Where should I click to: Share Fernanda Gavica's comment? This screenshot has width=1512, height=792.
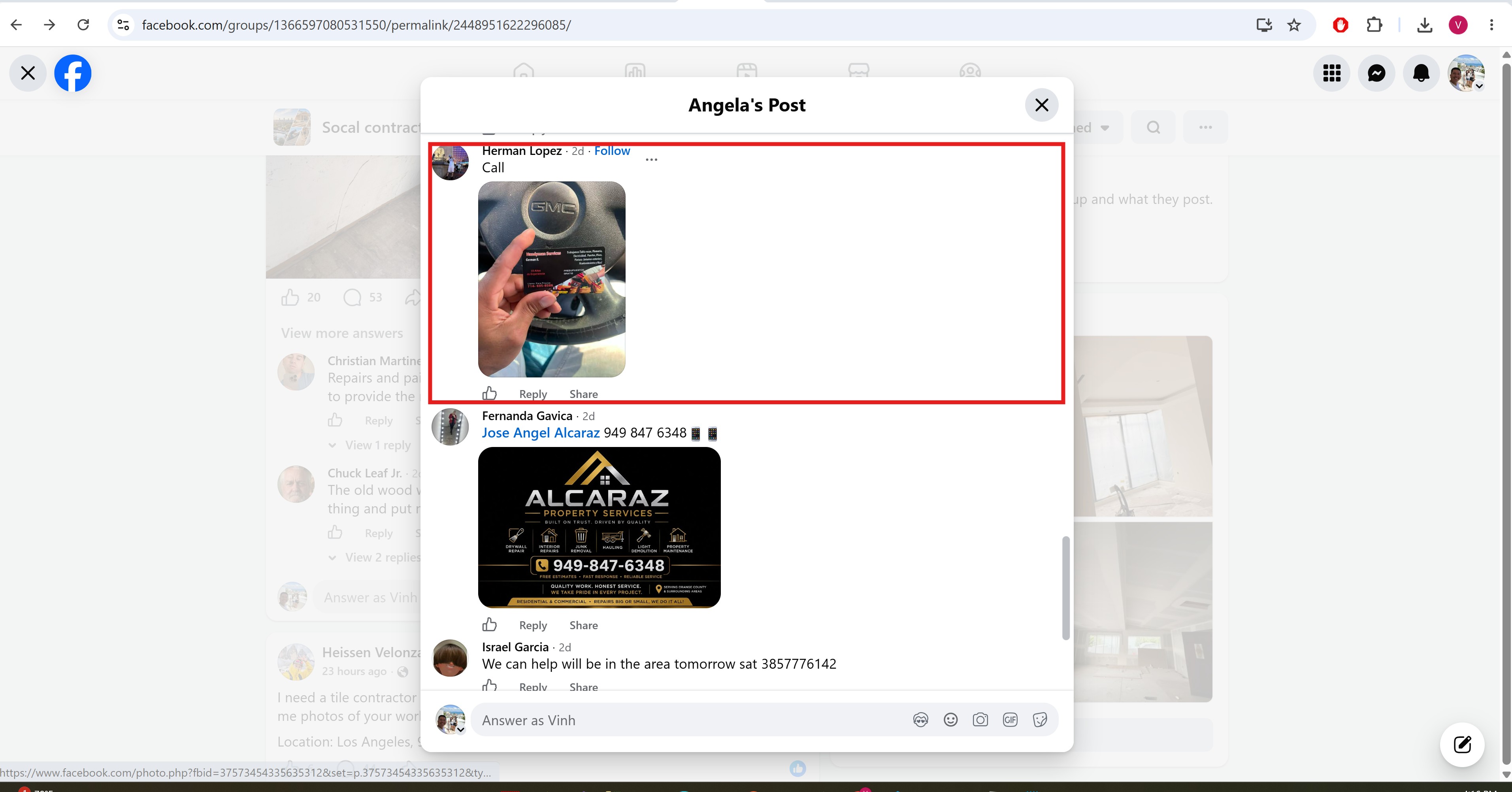tap(583, 626)
